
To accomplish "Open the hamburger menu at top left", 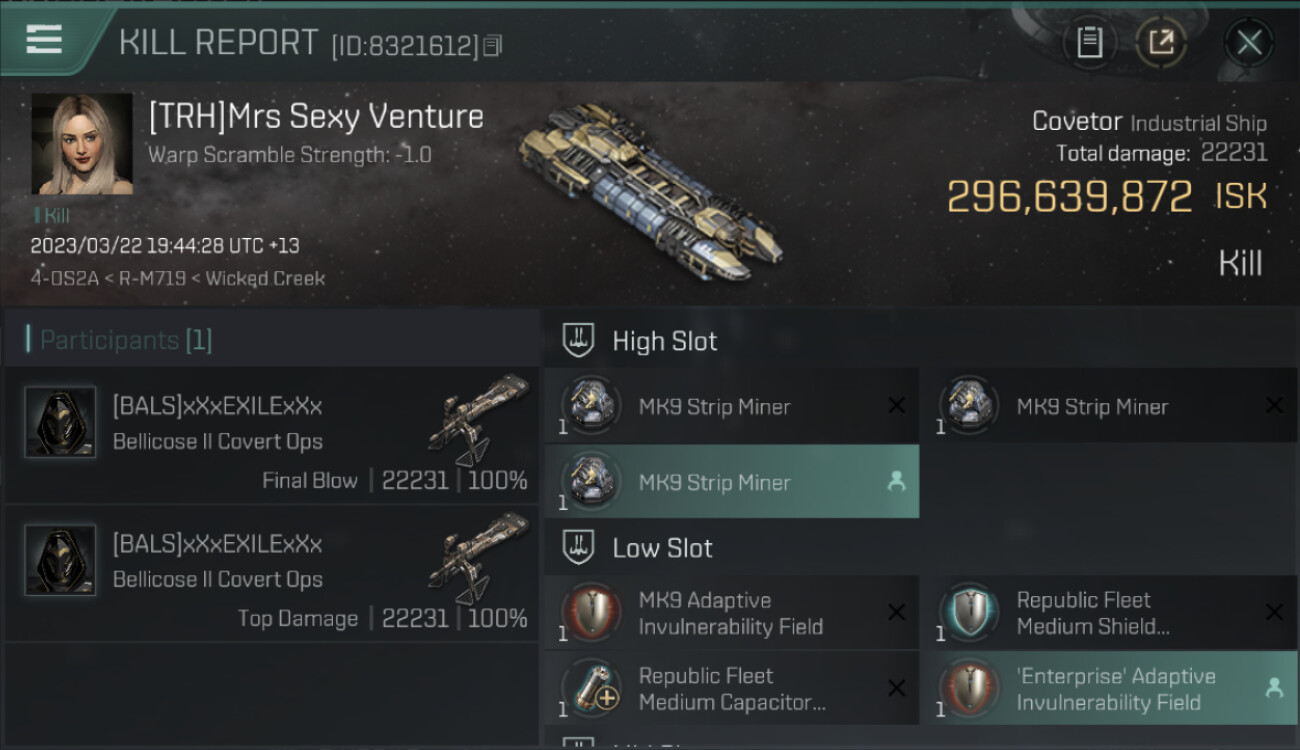I will (x=44, y=40).
